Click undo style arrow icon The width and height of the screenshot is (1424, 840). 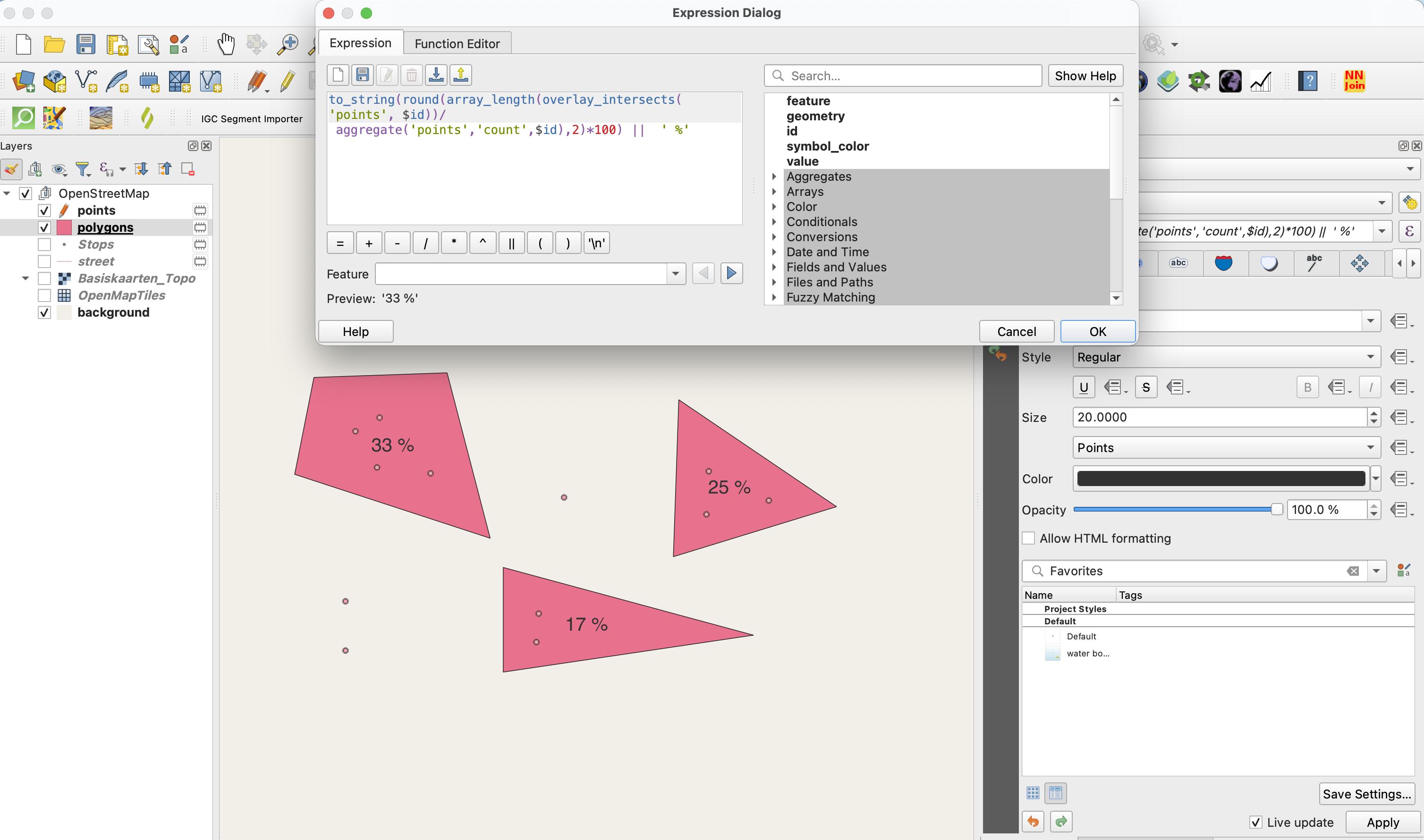pyautogui.click(x=1033, y=821)
